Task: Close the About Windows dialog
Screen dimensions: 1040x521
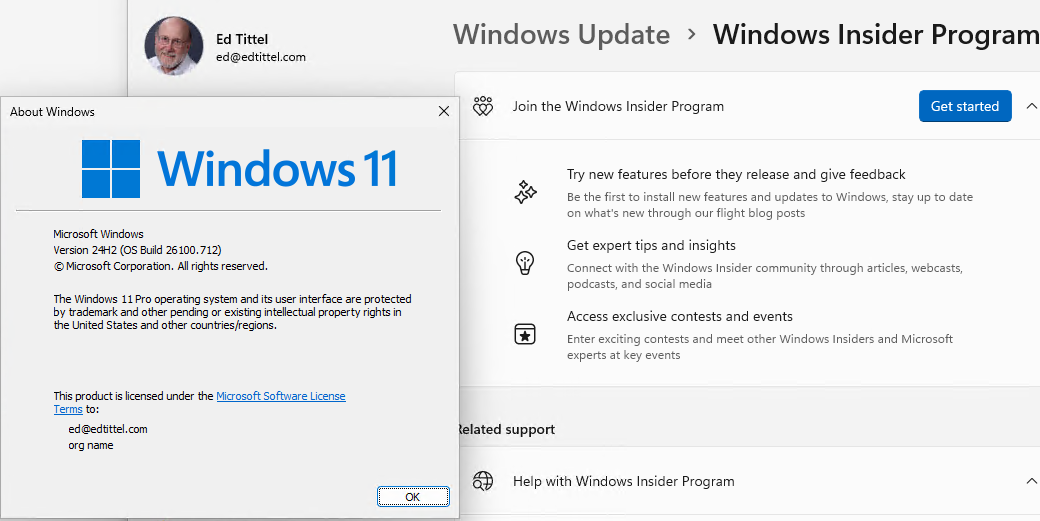Action: (444, 111)
